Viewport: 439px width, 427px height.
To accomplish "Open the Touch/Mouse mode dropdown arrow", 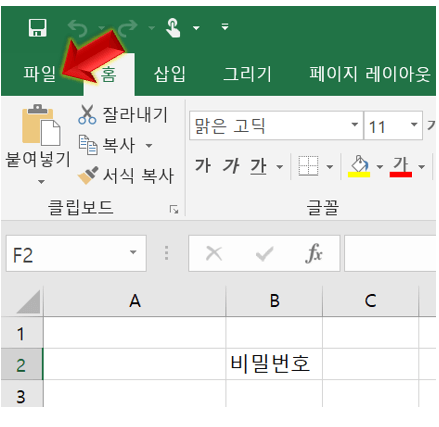I will pyautogui.click(x=196, y=28).
